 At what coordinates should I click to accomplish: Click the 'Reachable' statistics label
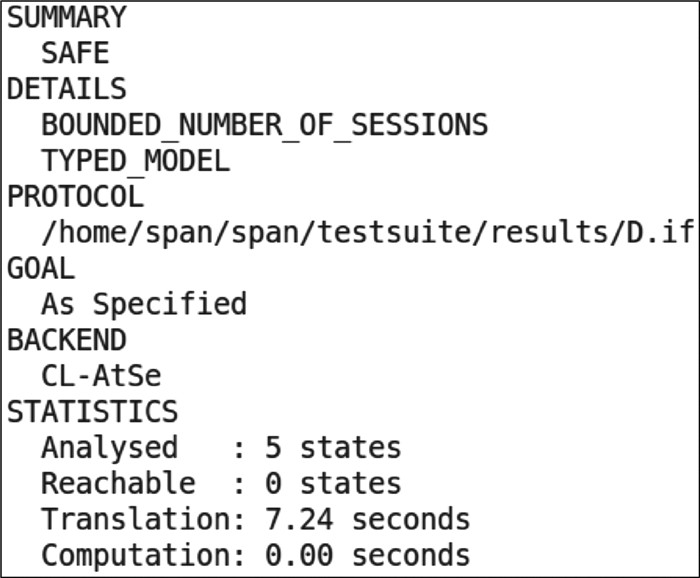(118, 483)
